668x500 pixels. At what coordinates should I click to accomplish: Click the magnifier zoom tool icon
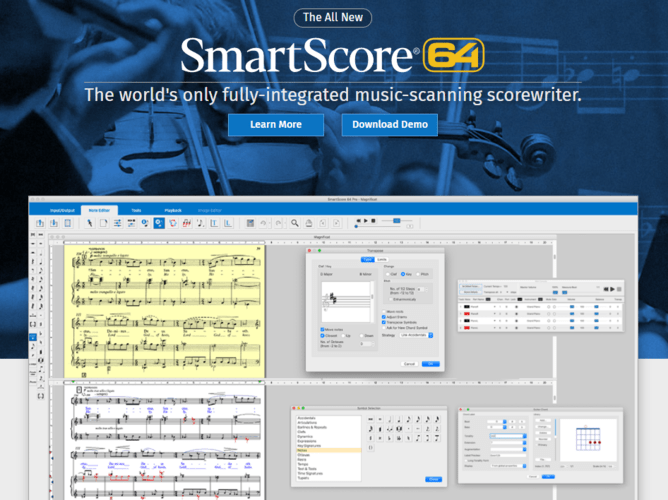pyautogui.click(x=294, y=223)
